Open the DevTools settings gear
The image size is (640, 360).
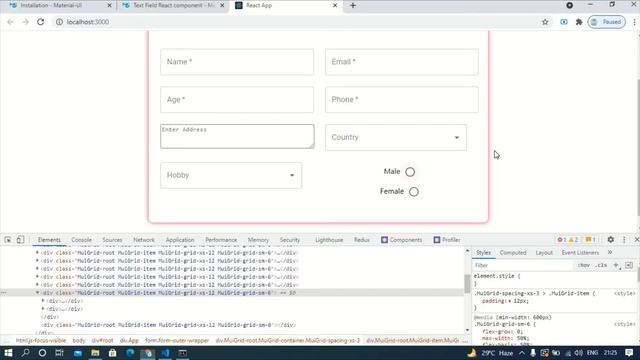611,240
